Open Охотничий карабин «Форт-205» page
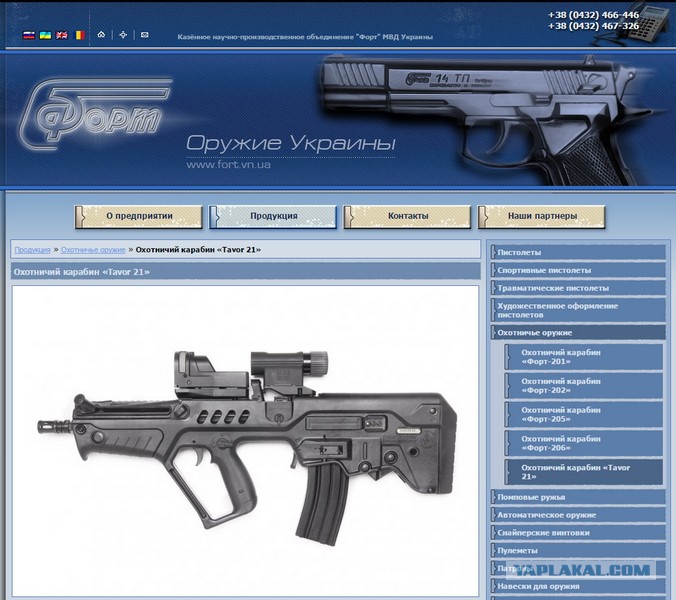 point(584,415)
